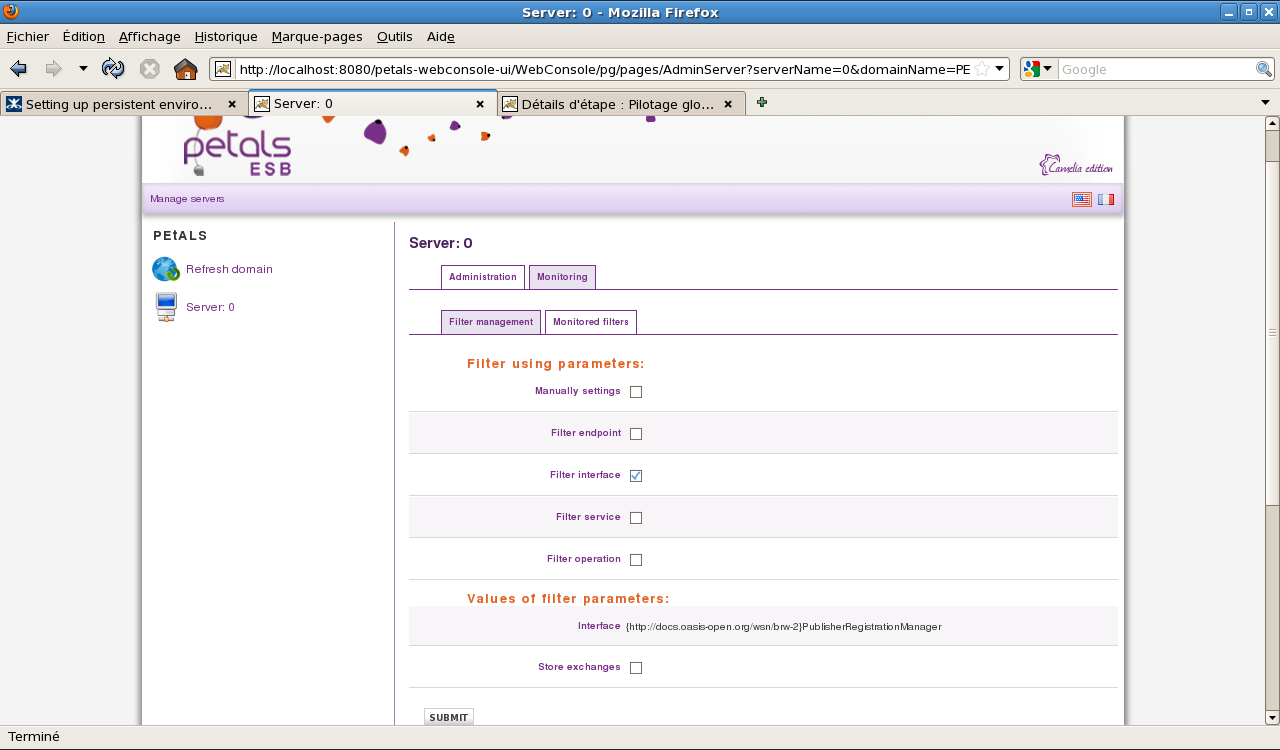Expand the URL bar history dropdown
The width and height of the screenshot is (1280, 750).
pyautogui.click(x=1000, y=69)
